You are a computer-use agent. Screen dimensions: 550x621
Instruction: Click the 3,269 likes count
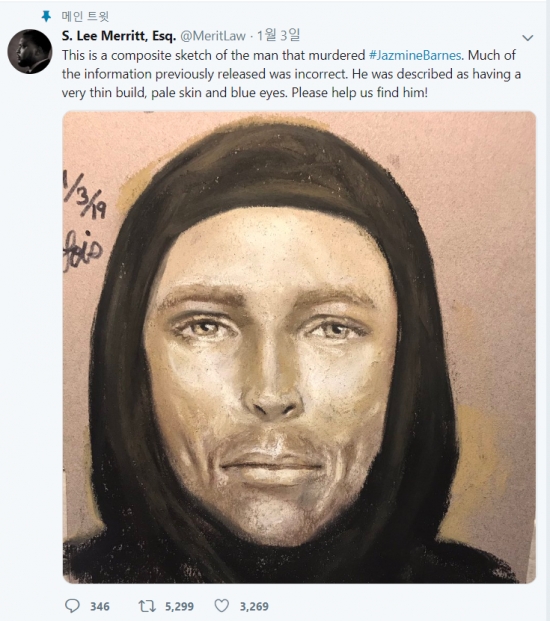point(254,606)
